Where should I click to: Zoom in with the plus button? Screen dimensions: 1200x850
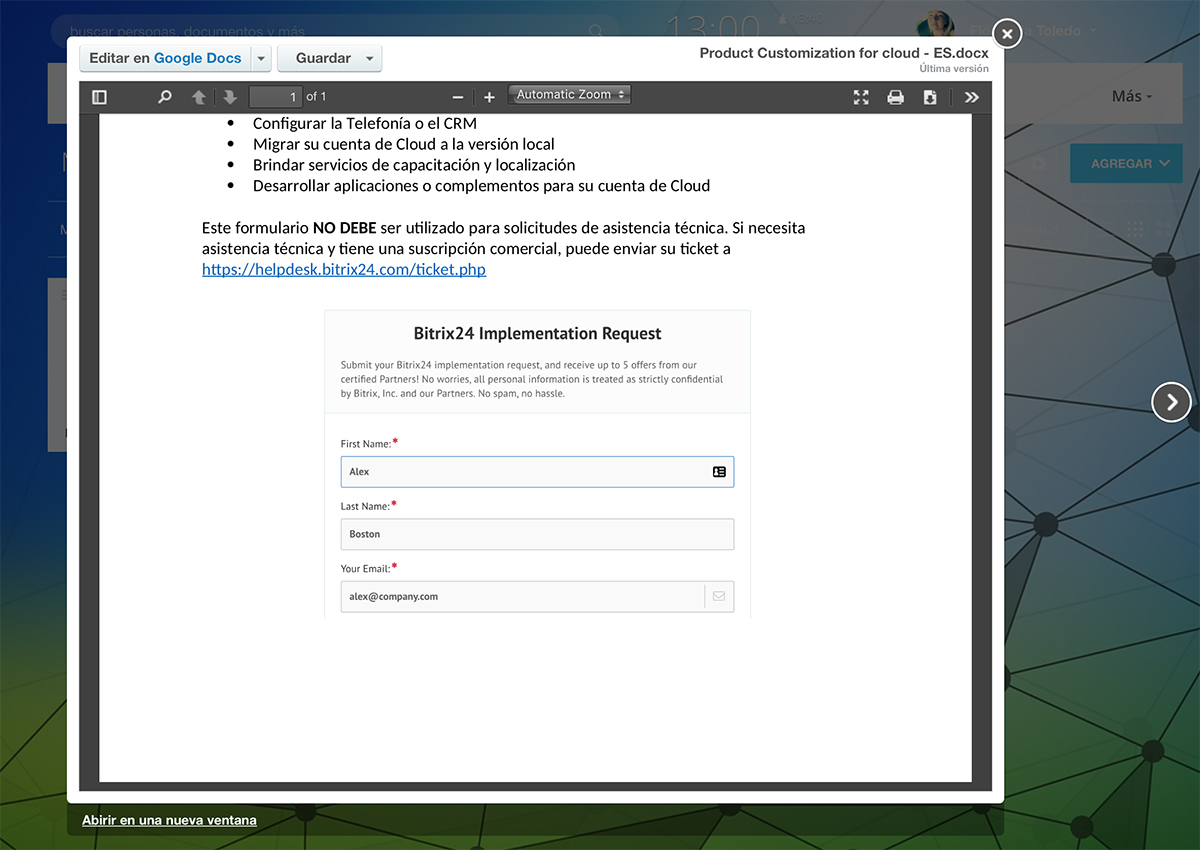point(489,97)
